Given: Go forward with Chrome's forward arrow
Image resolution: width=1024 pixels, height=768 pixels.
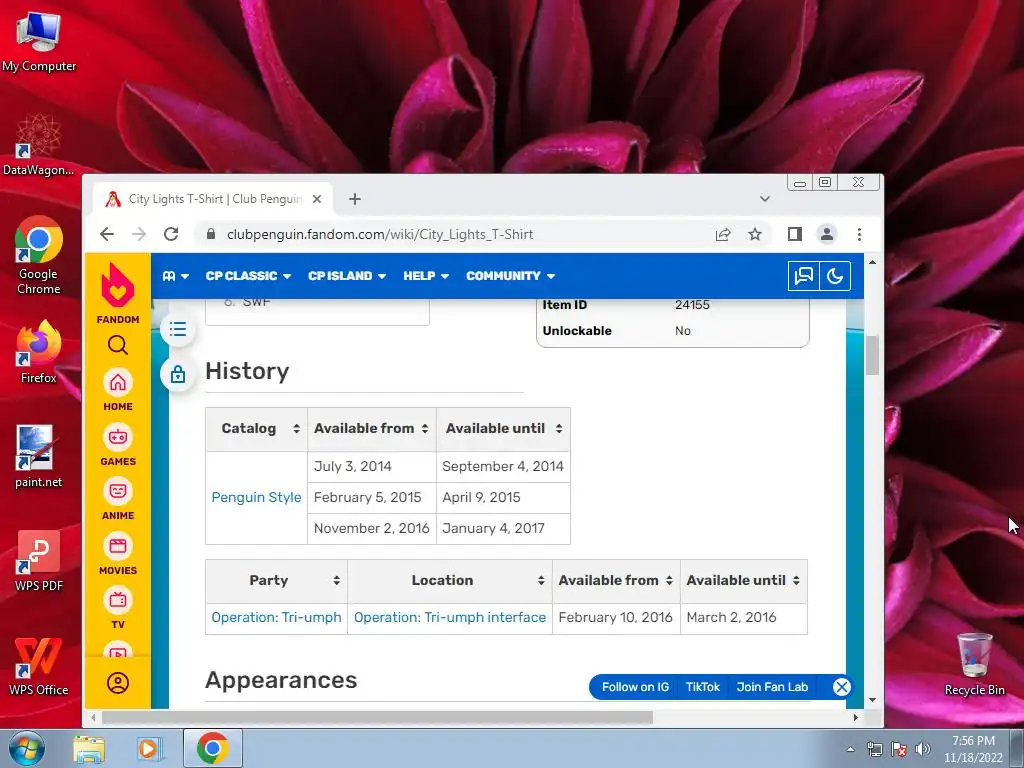Looking at the screenshot, I should [139, 234].
